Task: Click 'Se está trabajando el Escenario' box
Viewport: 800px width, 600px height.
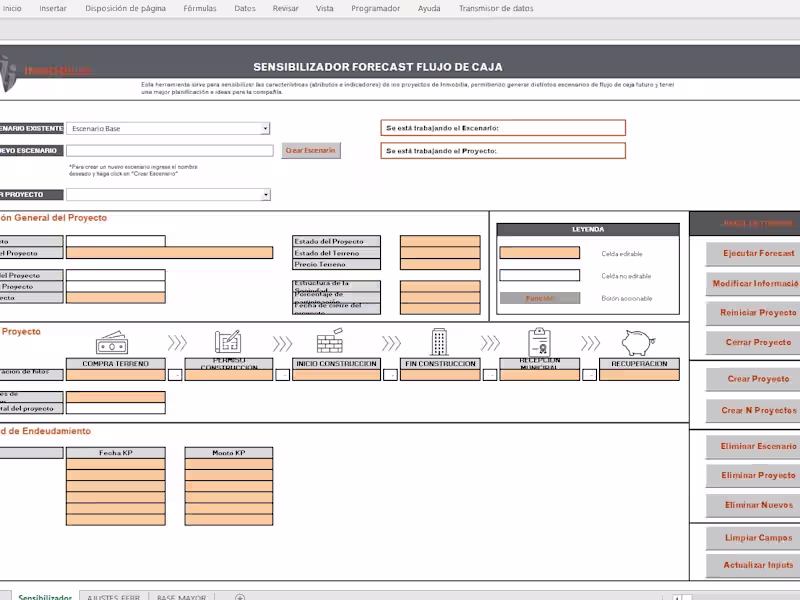Action: click(x=503, y=128)
